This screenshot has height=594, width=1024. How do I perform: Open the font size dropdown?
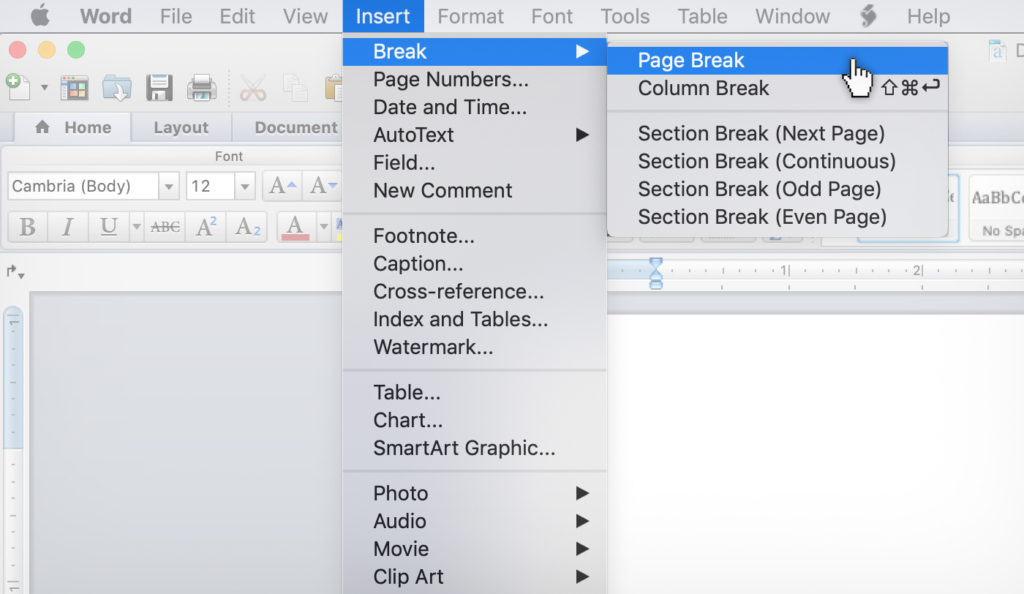(x=244, y=186)
